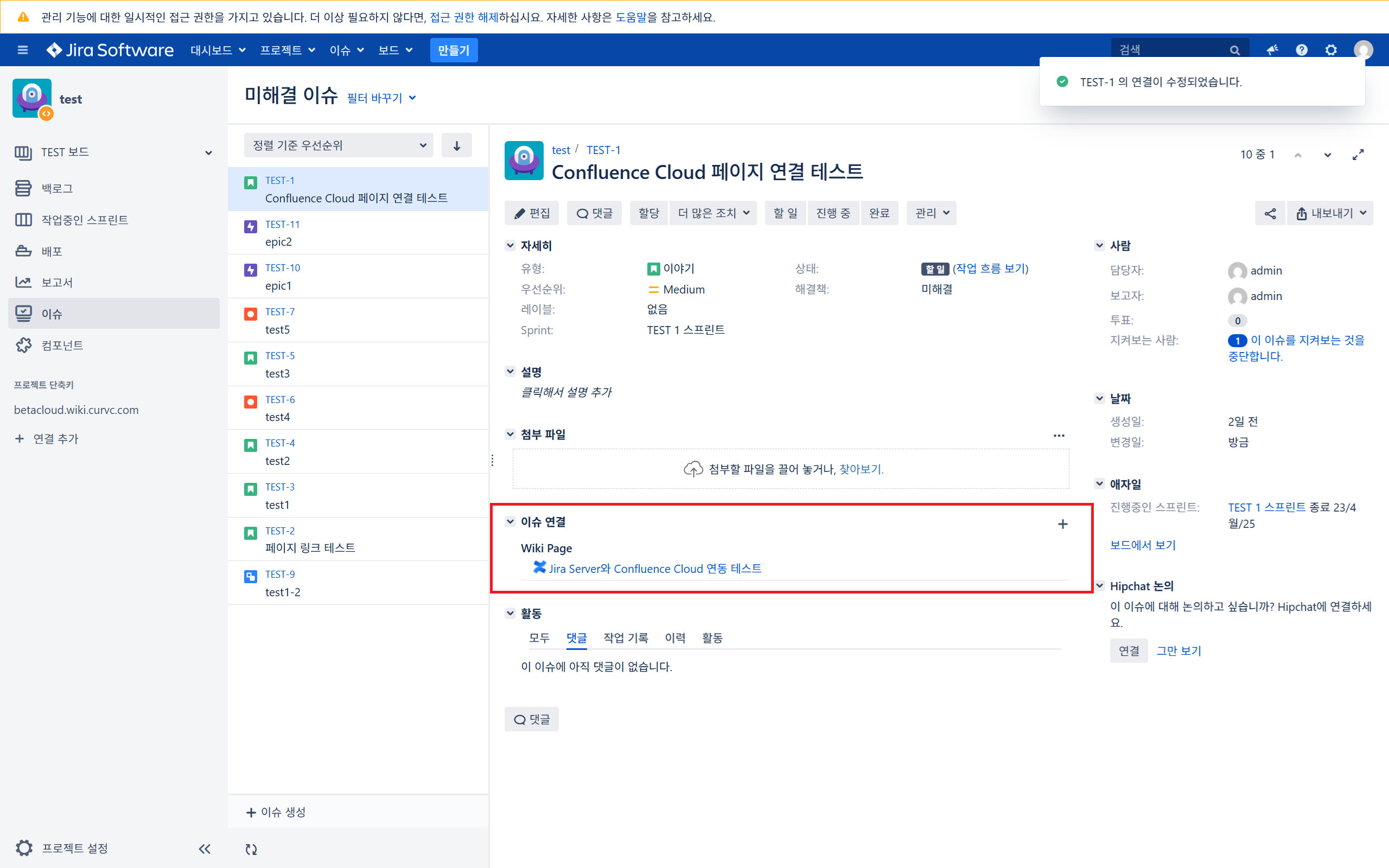
Task: Collapse the 날짜 section
Action: point(1100,398)
